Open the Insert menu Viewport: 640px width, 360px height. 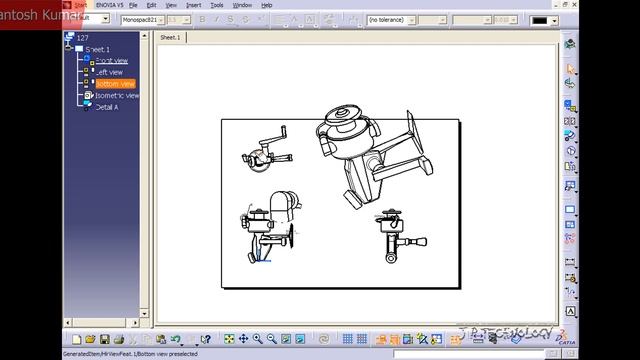tap(193, 5)
